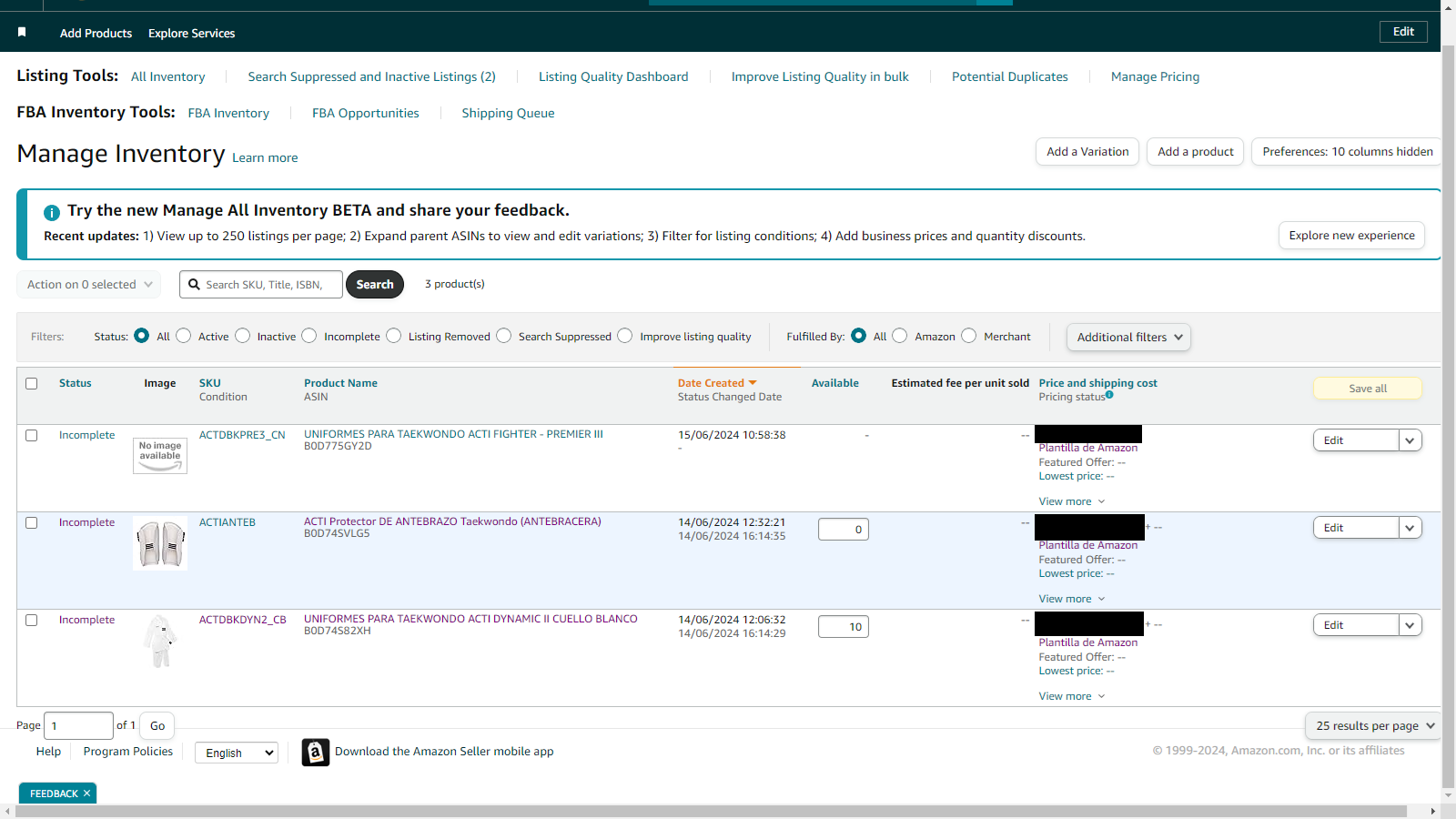
Task: Click the Pricing status info icon
Action: pyautogui.click(x=1109, y=395)
